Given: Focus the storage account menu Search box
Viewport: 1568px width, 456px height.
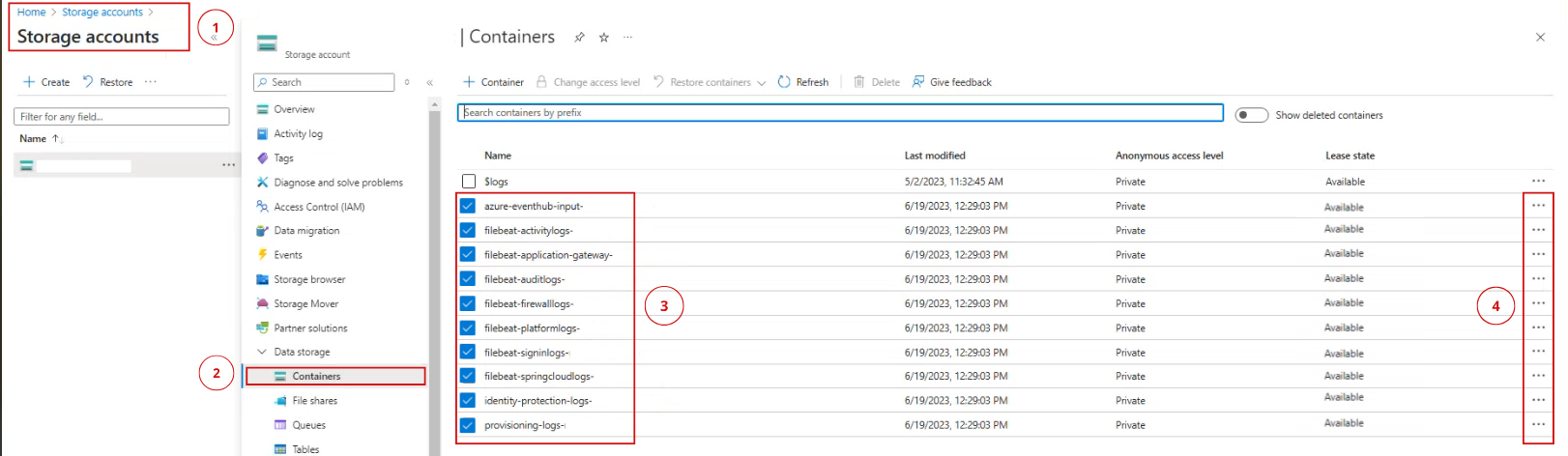Looking at the screenshot, I should 324,82.
